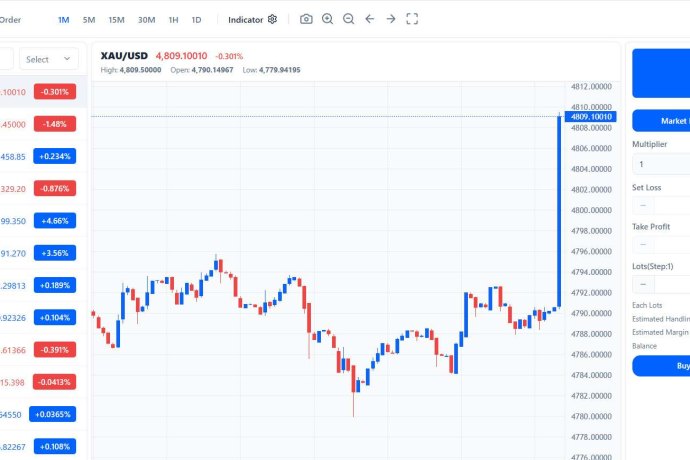Click the Multiplier input field
The image size is (690, 460).
[661, 164]
